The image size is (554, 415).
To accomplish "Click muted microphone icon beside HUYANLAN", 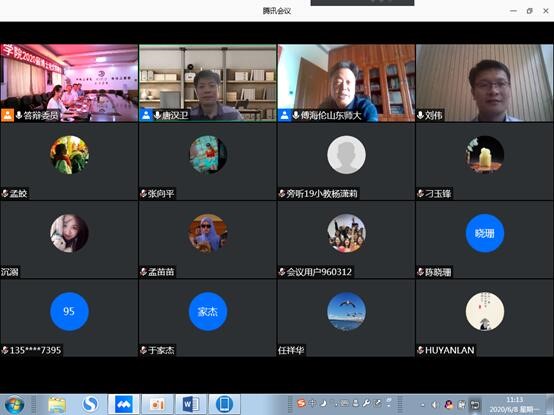I will tap(420, 350).
